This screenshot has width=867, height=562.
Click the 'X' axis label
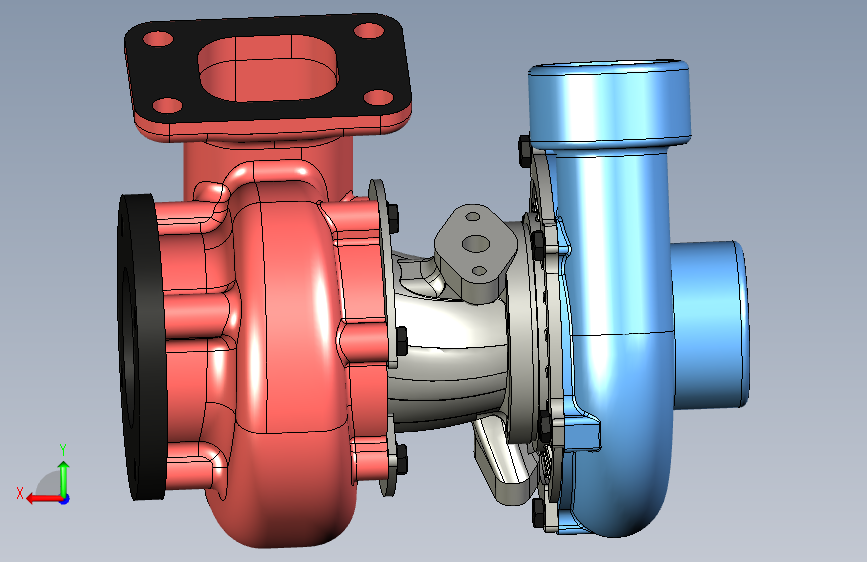(20, 493)
